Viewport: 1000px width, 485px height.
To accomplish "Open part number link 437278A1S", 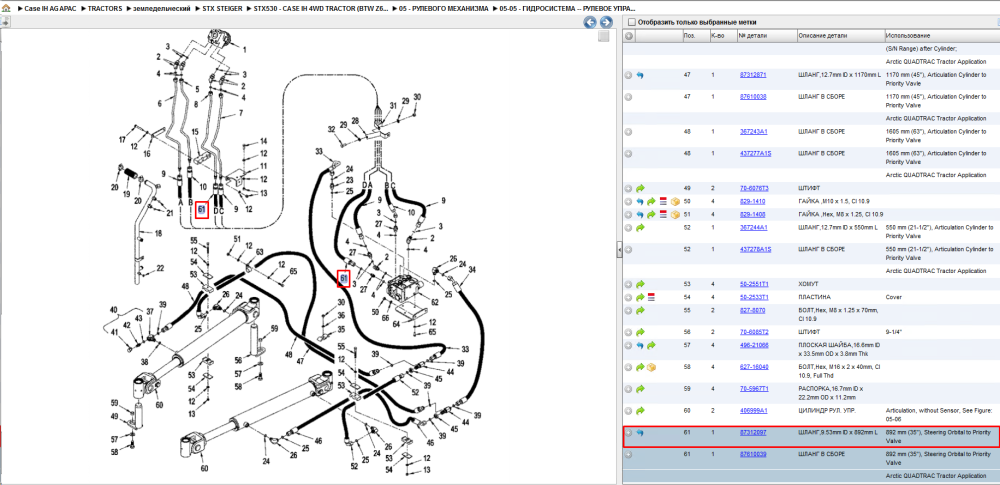I will click(755, 249).
